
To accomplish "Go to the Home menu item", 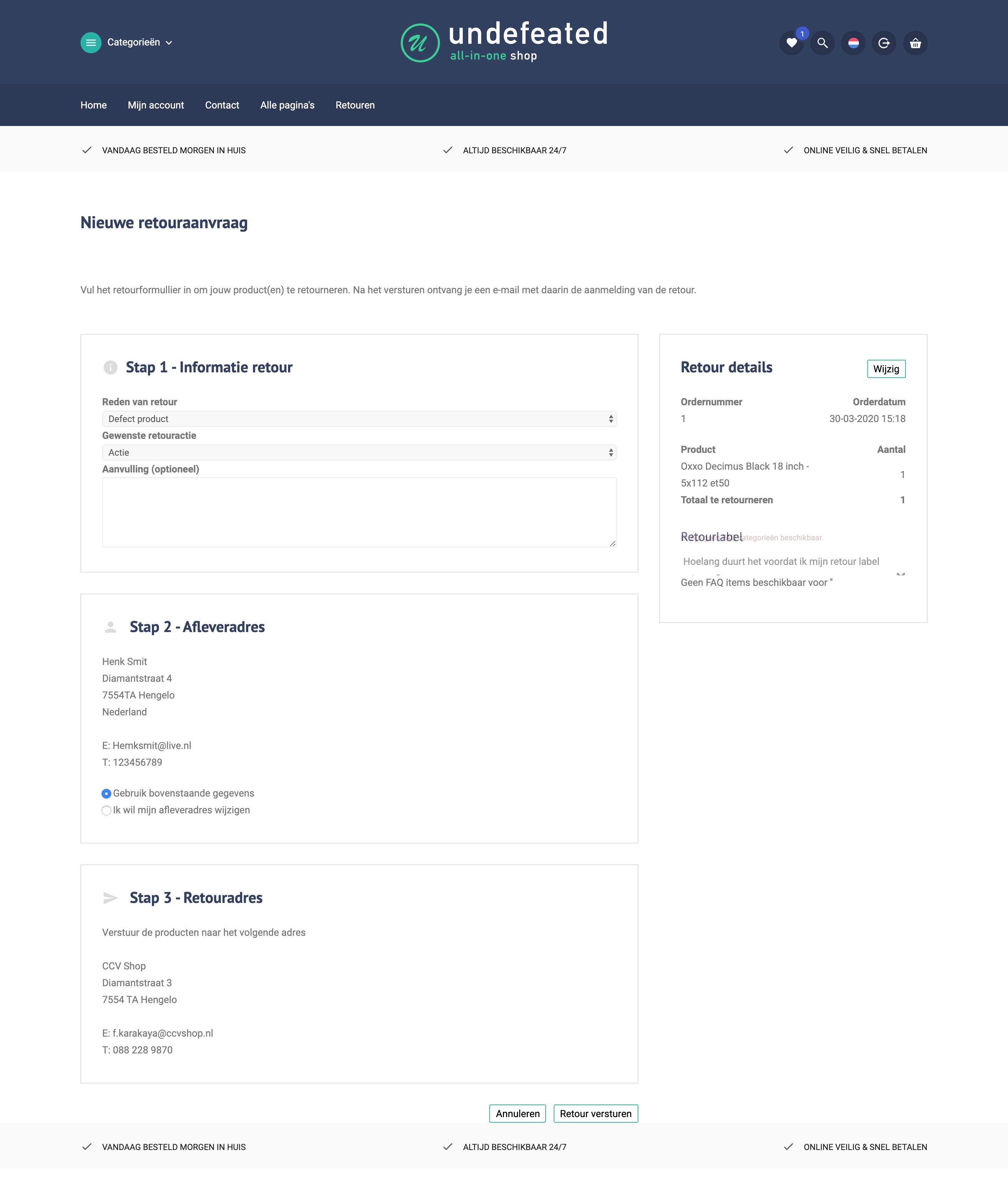I will click(x=94, y=105).
